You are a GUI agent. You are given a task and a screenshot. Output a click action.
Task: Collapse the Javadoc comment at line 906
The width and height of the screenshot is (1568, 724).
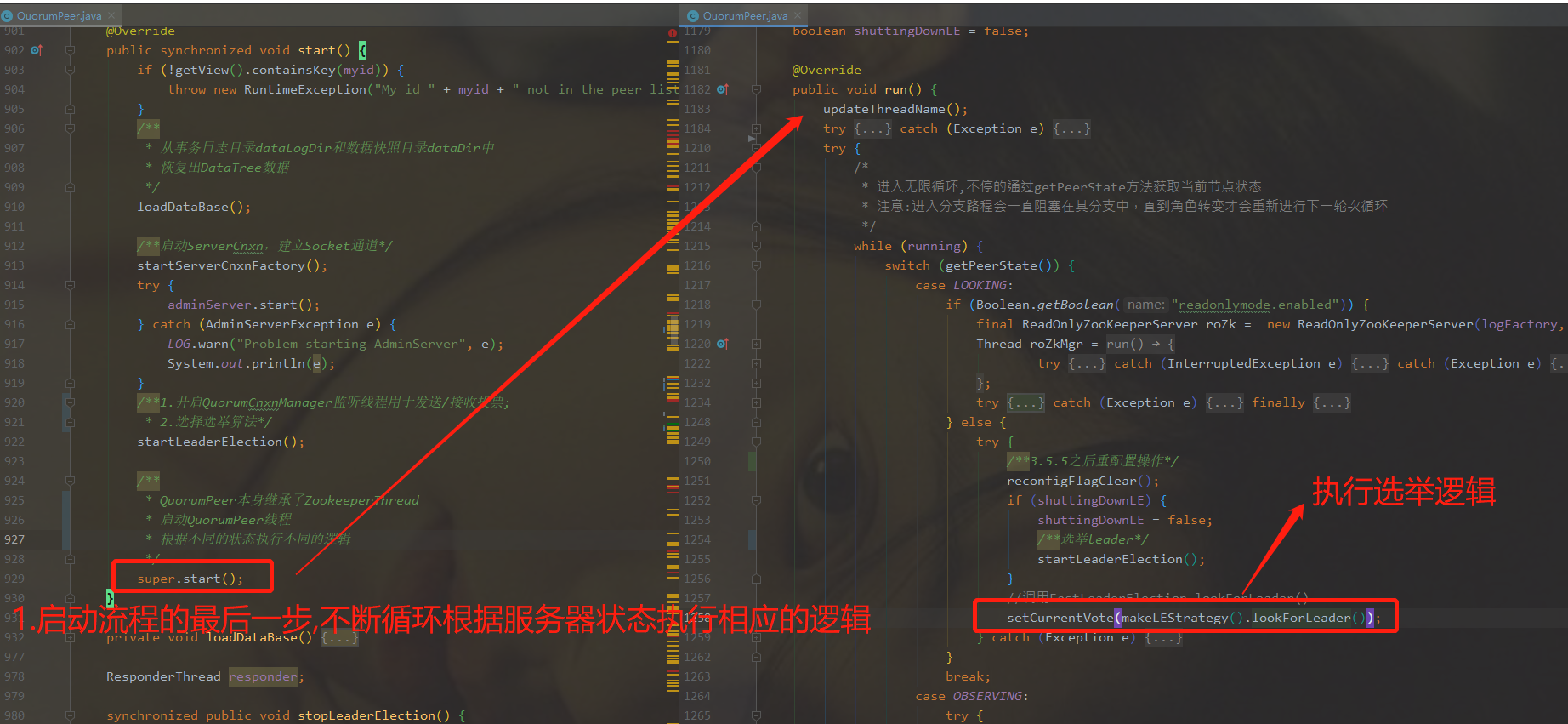[x=71, y=128]
